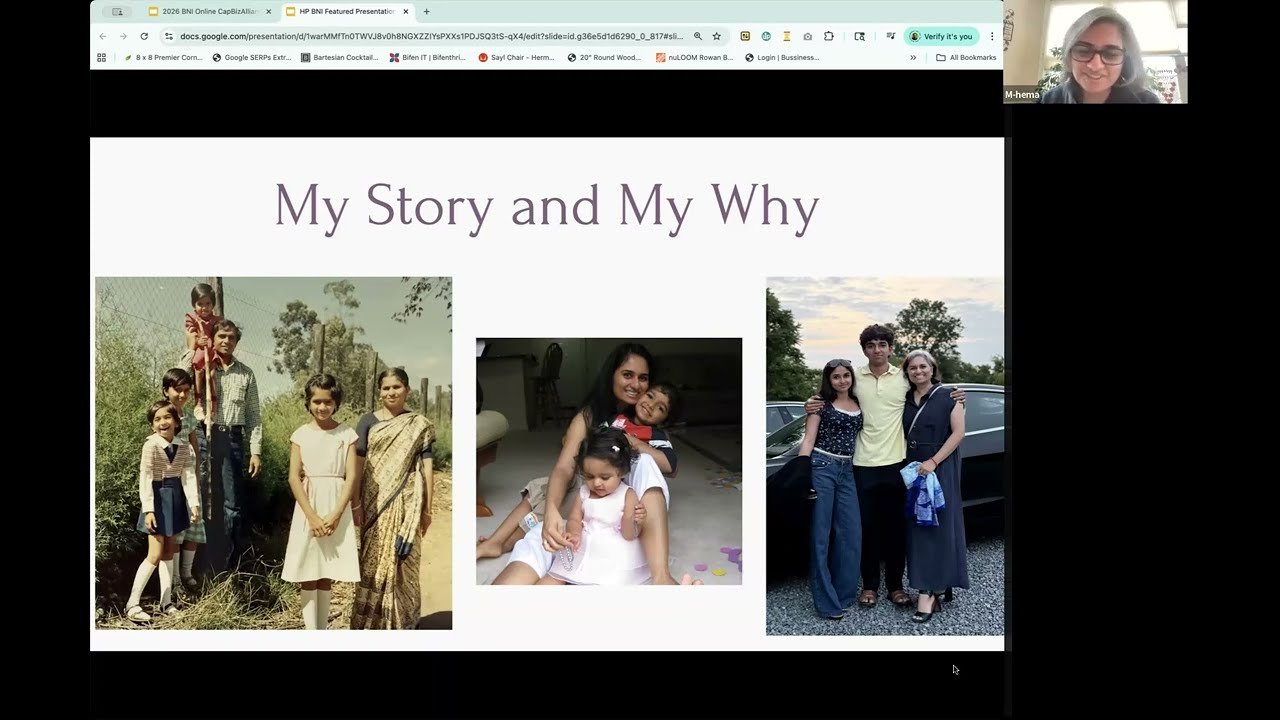
Task: Reload the current page
Action: point(144,36)
